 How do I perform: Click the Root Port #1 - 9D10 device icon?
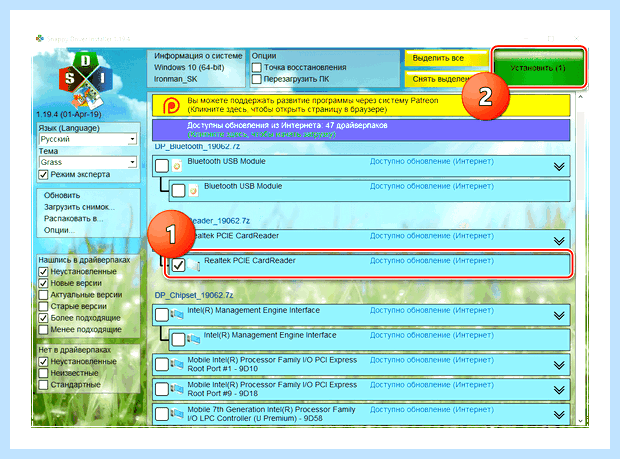pos(178,365)
